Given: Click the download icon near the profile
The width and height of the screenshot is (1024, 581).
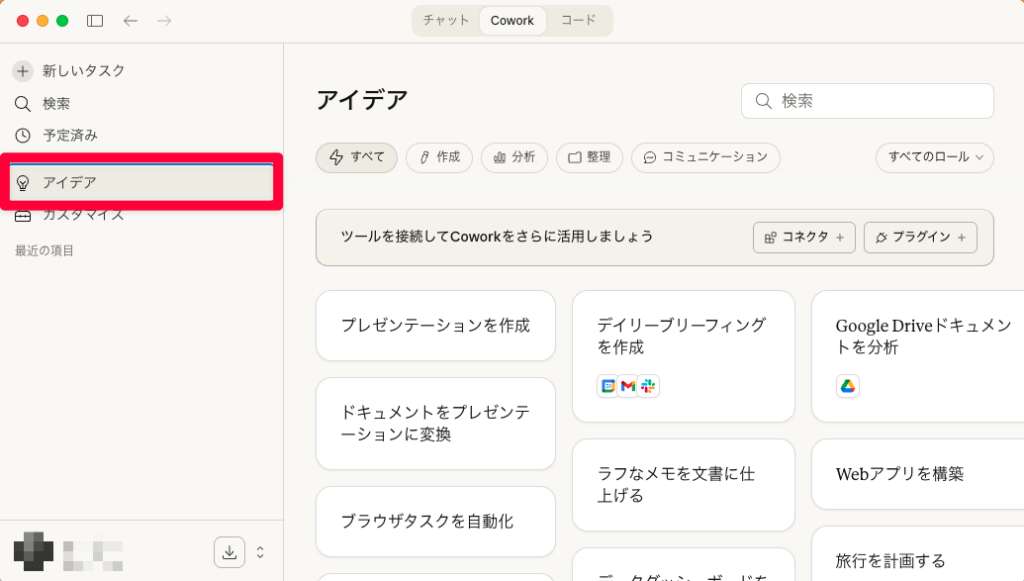Looking at the screenshot, I should tap(229, 551).
